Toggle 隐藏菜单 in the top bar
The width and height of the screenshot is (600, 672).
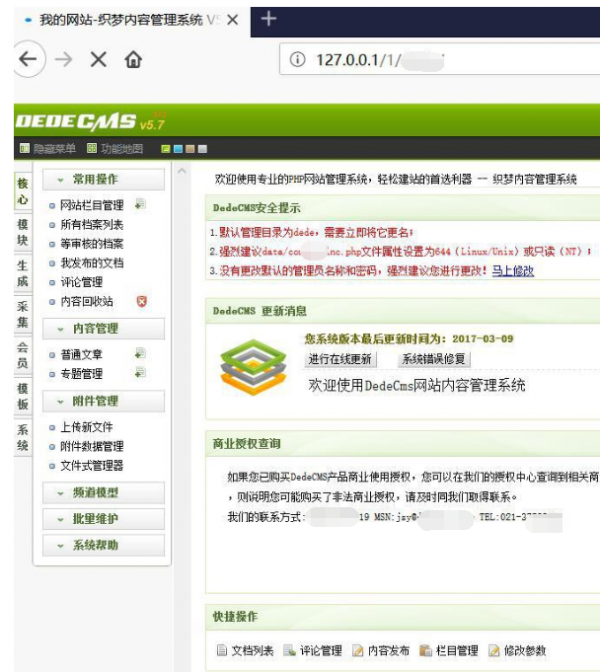coord(48,150)
